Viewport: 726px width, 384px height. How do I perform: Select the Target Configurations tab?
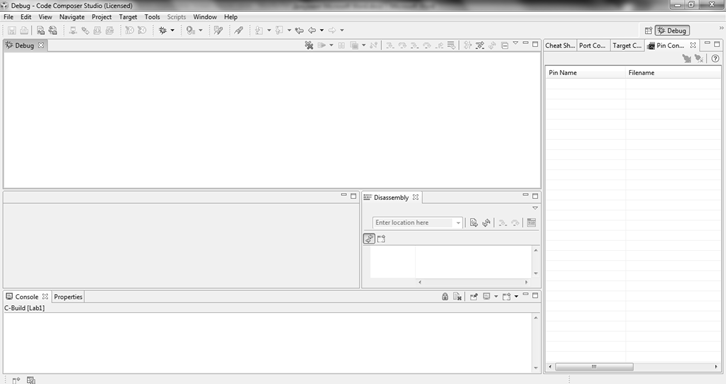pos(627,45)
